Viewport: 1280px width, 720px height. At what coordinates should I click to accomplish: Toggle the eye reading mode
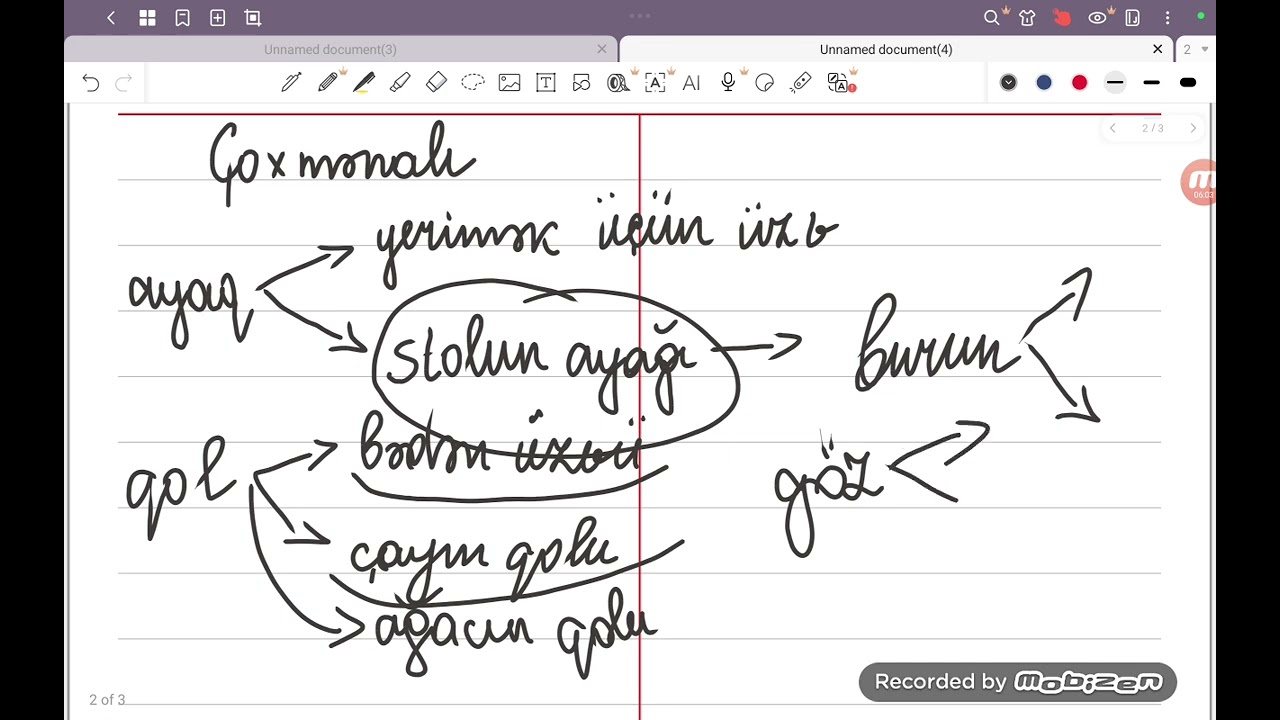1098,18
